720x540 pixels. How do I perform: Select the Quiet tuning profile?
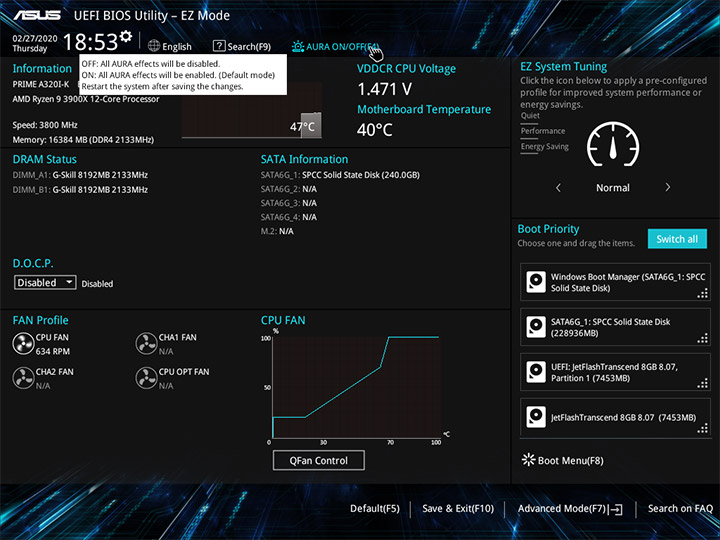[530, 116]
